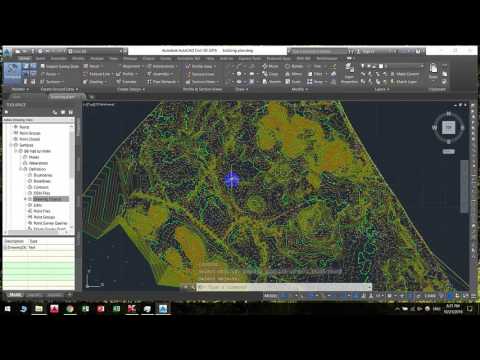The height and width of the screenshot is (360, 480).
Task: Select the Points node in the Toolspace tree
Action: [x=24, y=127]
